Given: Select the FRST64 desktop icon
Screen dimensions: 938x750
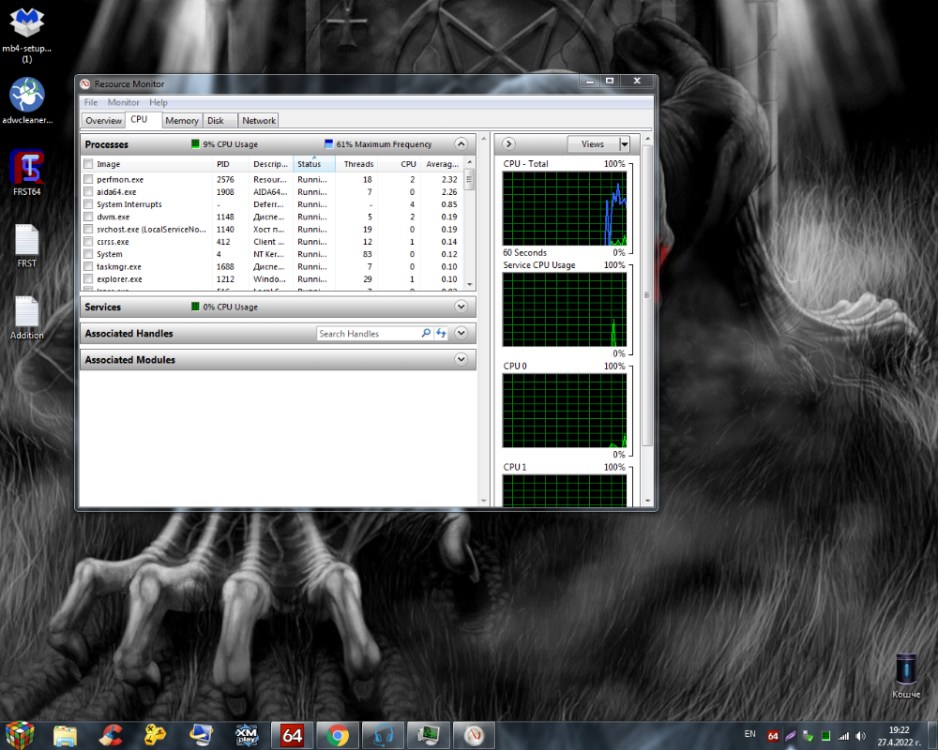Looking at the screenshot, I should coord(27,172).
